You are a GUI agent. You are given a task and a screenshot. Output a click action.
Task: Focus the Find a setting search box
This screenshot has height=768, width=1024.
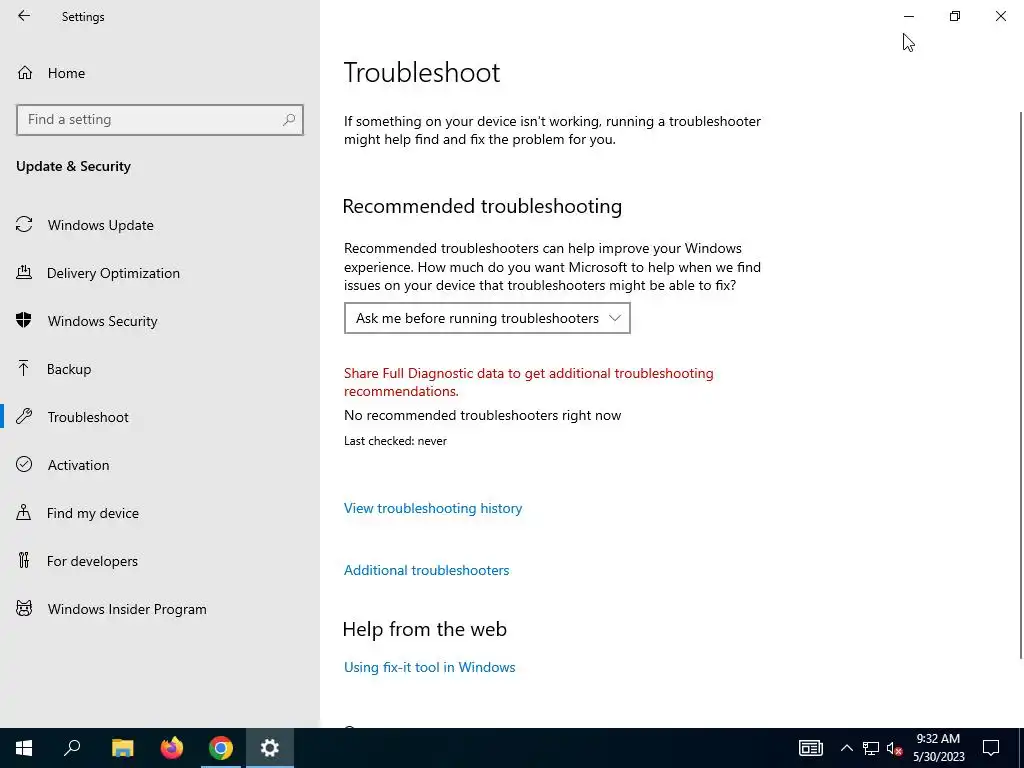[x=160, y=120]
